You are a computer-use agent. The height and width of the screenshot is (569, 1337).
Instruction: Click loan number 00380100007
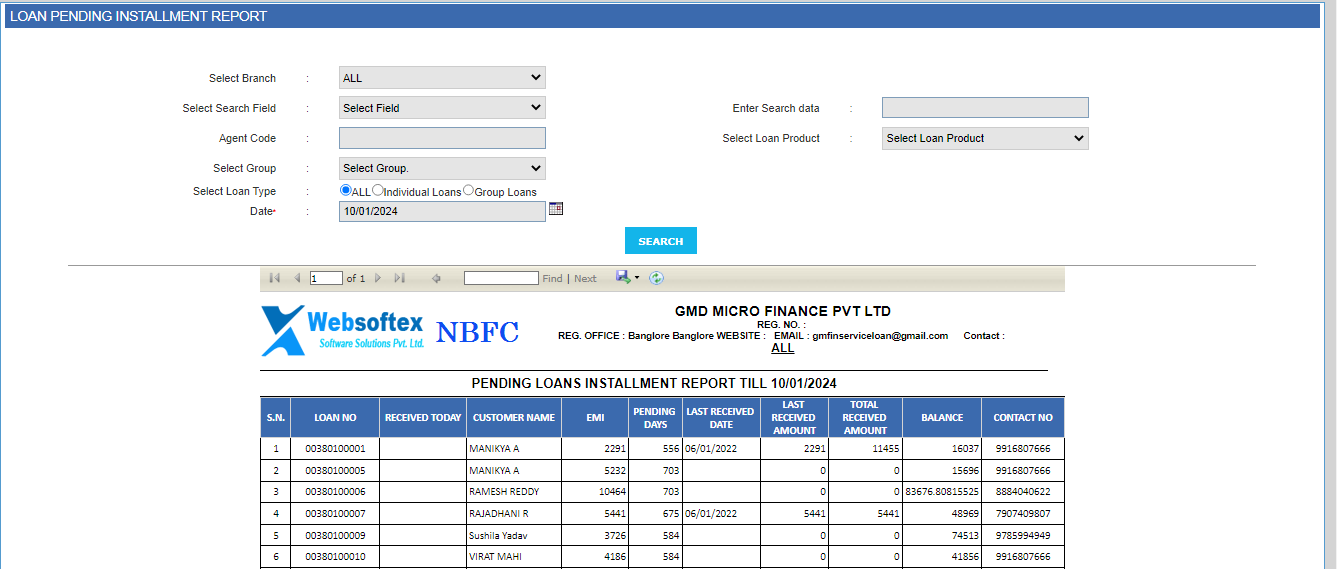point(335,514)
